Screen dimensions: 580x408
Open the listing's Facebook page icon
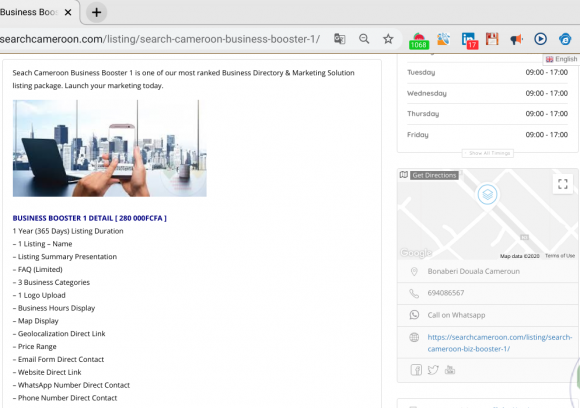416,370
